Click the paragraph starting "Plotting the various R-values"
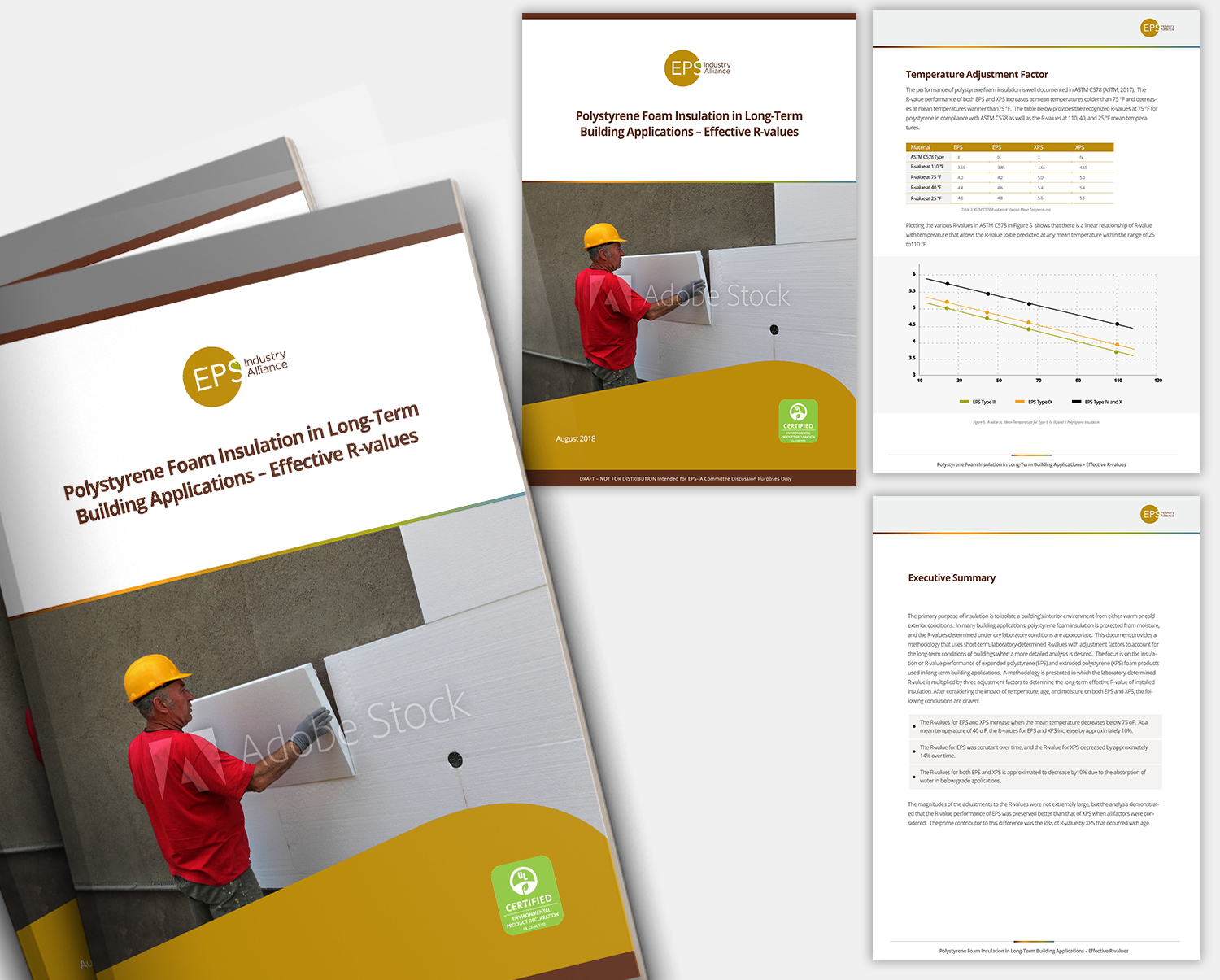Viewport: 1220px width, 980px height. 1030,235
